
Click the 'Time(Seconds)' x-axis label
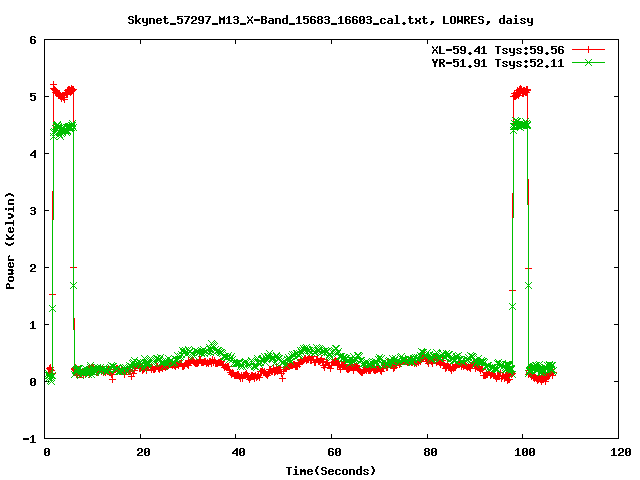point(330,471)
